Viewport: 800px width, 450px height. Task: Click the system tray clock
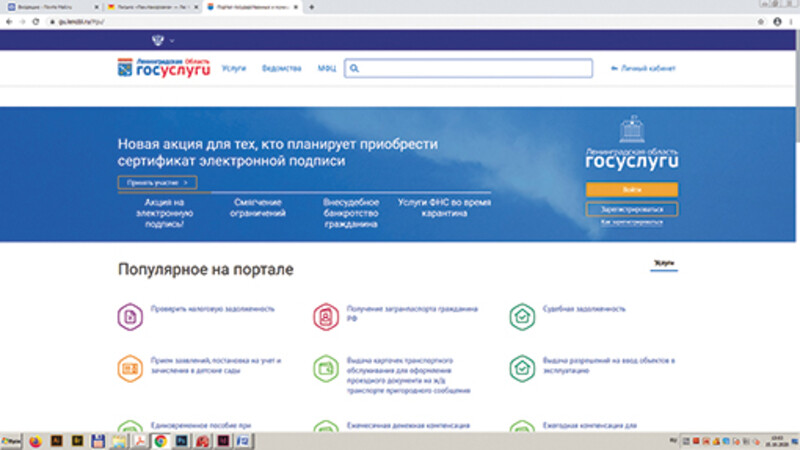click(777, 441)
